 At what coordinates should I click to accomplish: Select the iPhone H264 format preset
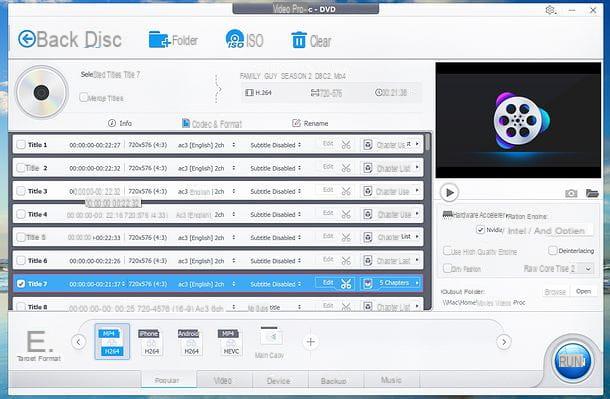(x=151, y=342)
